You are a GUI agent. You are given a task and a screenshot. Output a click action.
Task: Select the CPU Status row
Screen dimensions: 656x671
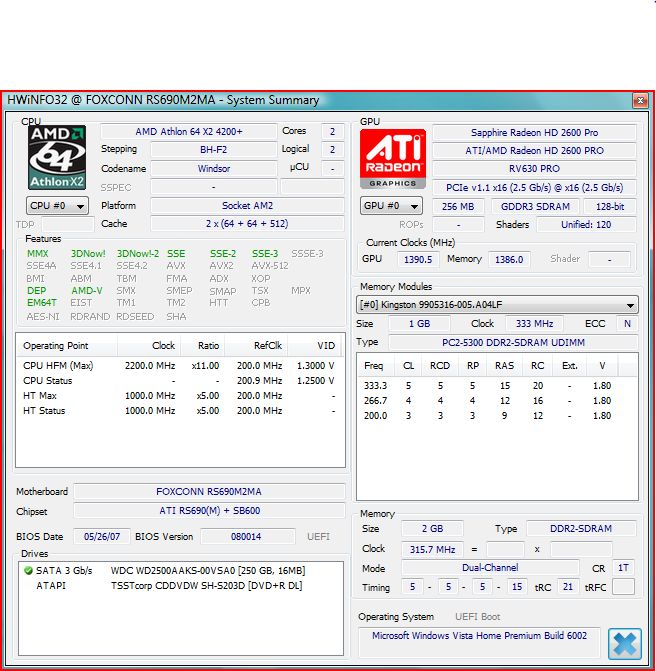179,381
